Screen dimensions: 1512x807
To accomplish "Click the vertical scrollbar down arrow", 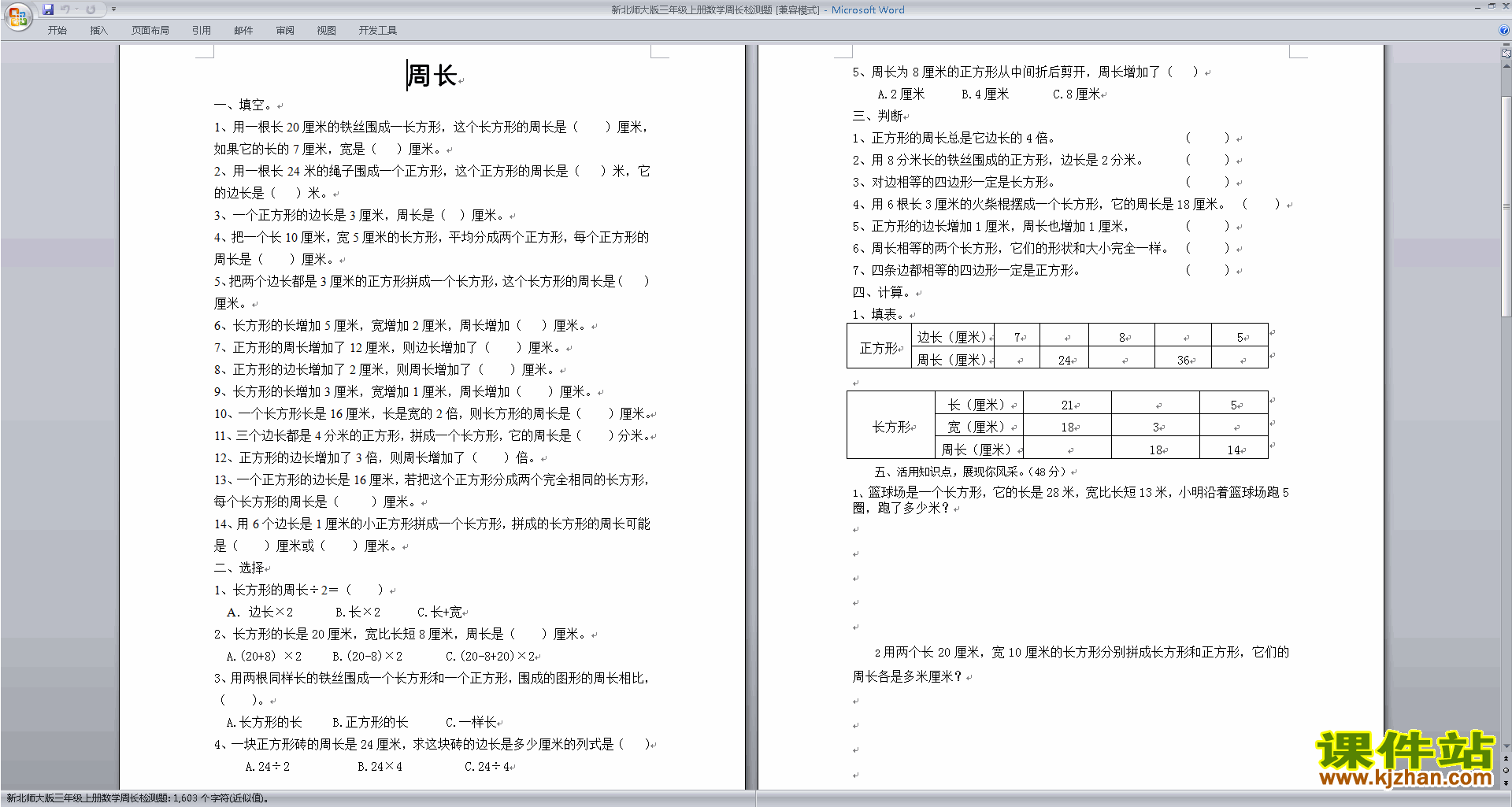I will pos(1506,746).
